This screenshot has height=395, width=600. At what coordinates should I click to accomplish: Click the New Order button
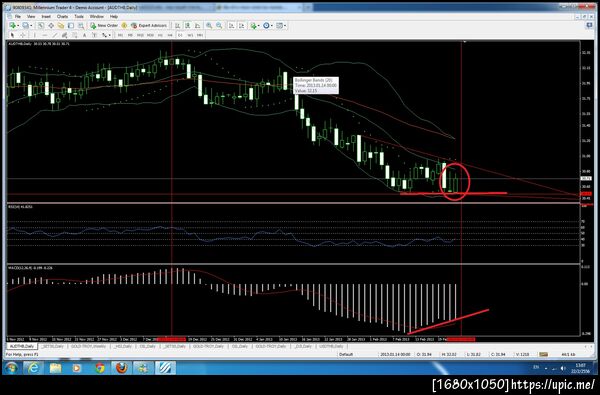point(104,25)
